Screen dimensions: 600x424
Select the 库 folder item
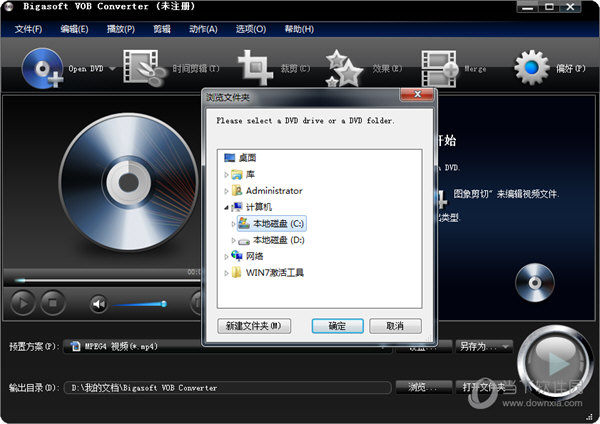click(x=250, y=174)
